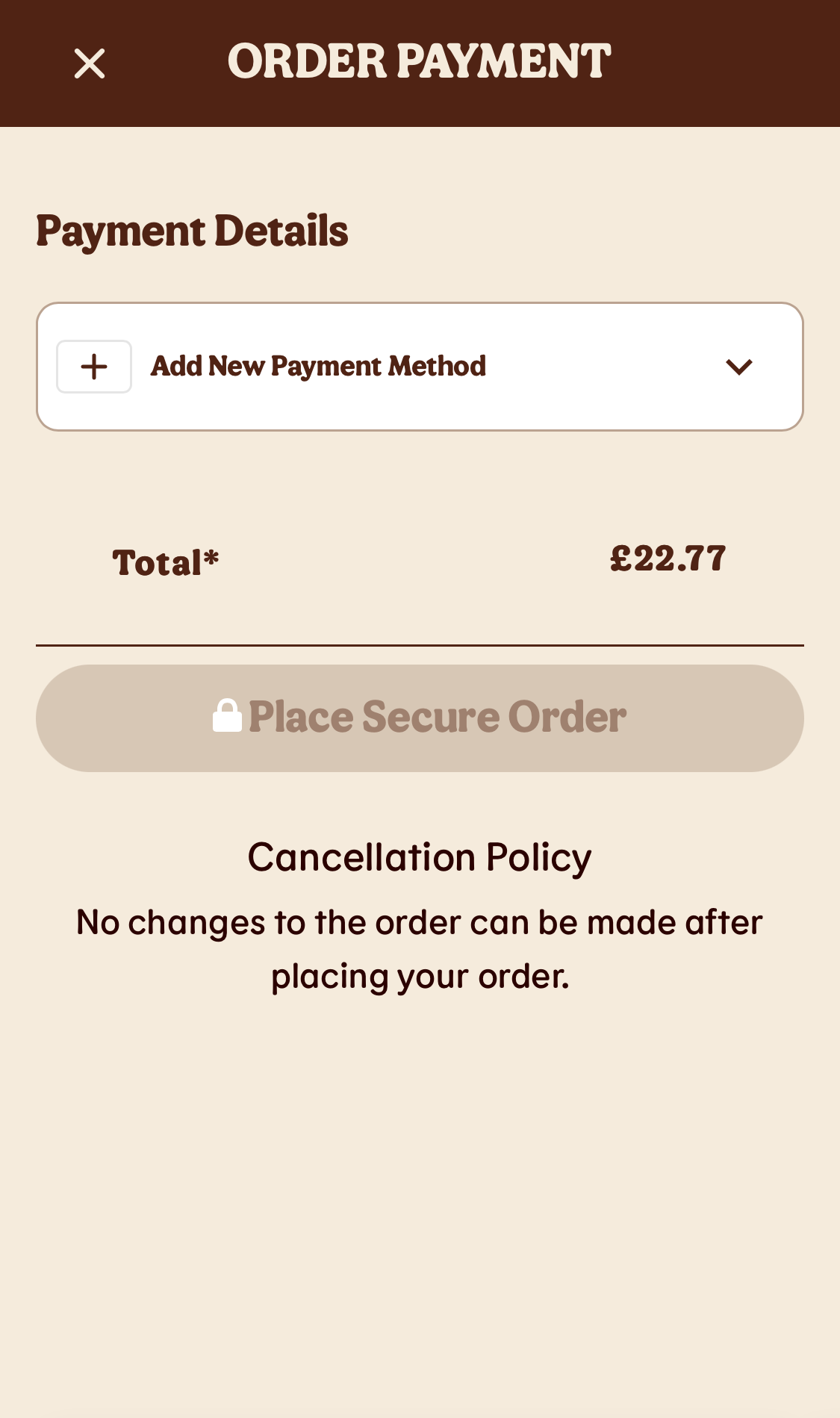840x1418 pixels.
Task: Click the add icon beside payment method text
Action: coord(93,366)
